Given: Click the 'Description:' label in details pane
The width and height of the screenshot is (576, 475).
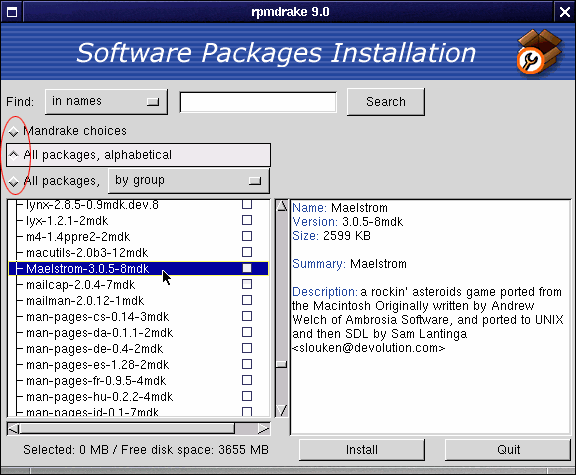Looking at the screenshot, I should pyautogui.click(x=325, y=292).
